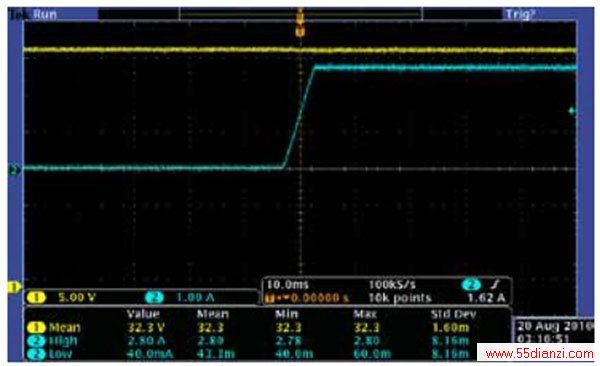The width and height of the screenshot is (600, 366).
Task: Click the channel 2 badge beside 1.00 A
Action: tap(154, 297)
